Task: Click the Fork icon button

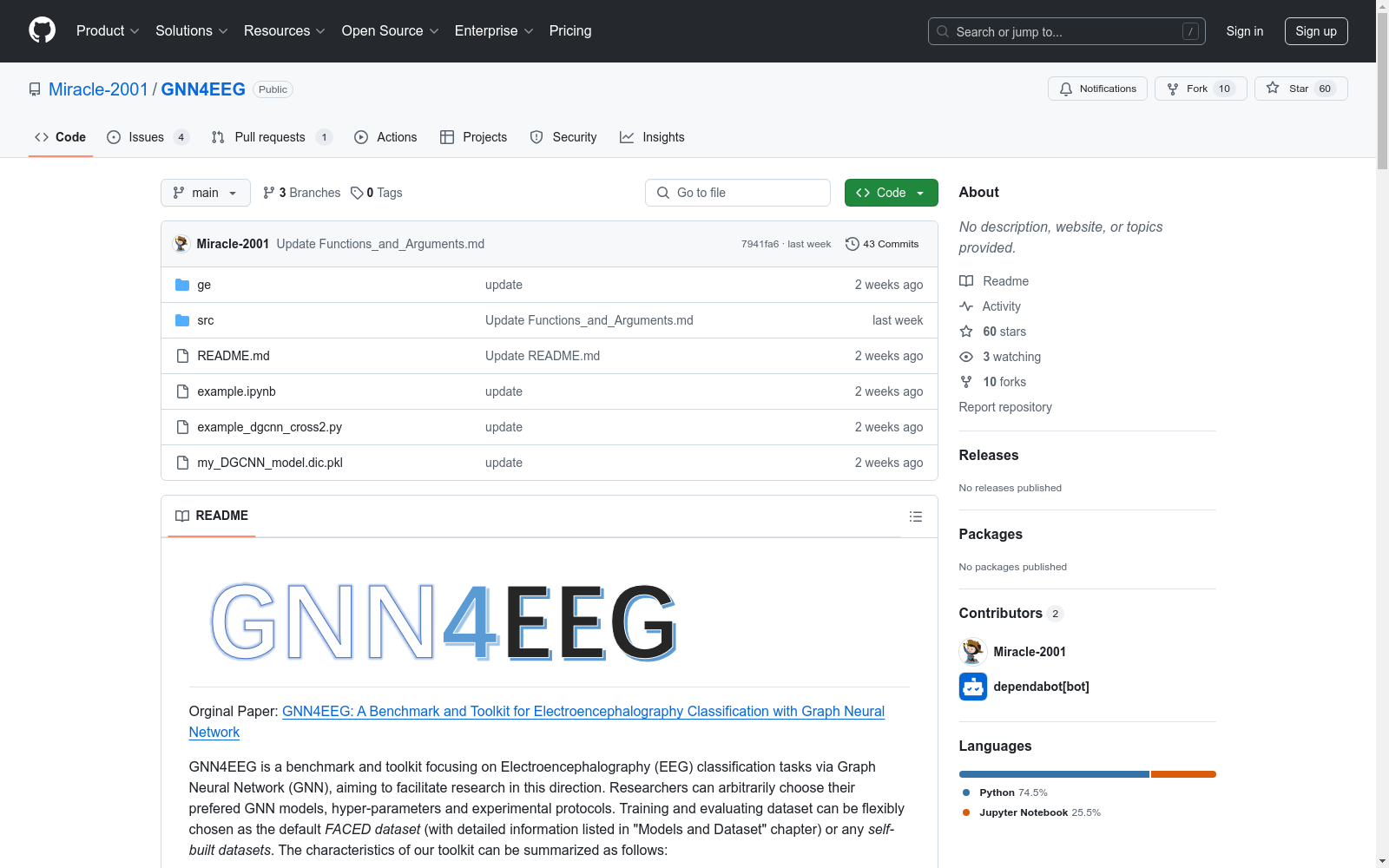Action: point(1173,89)
